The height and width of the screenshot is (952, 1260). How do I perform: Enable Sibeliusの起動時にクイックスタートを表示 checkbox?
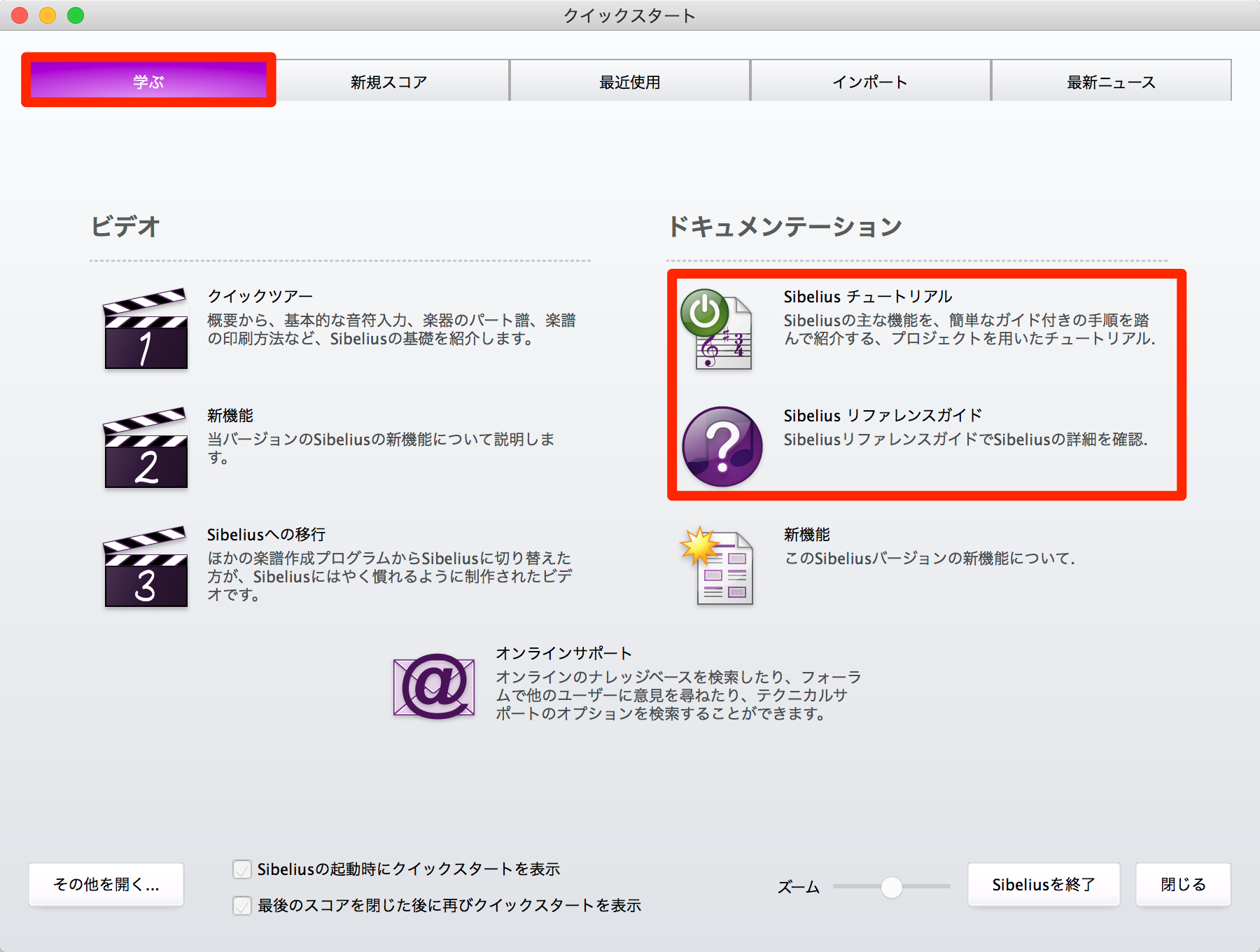click(242, 869)
